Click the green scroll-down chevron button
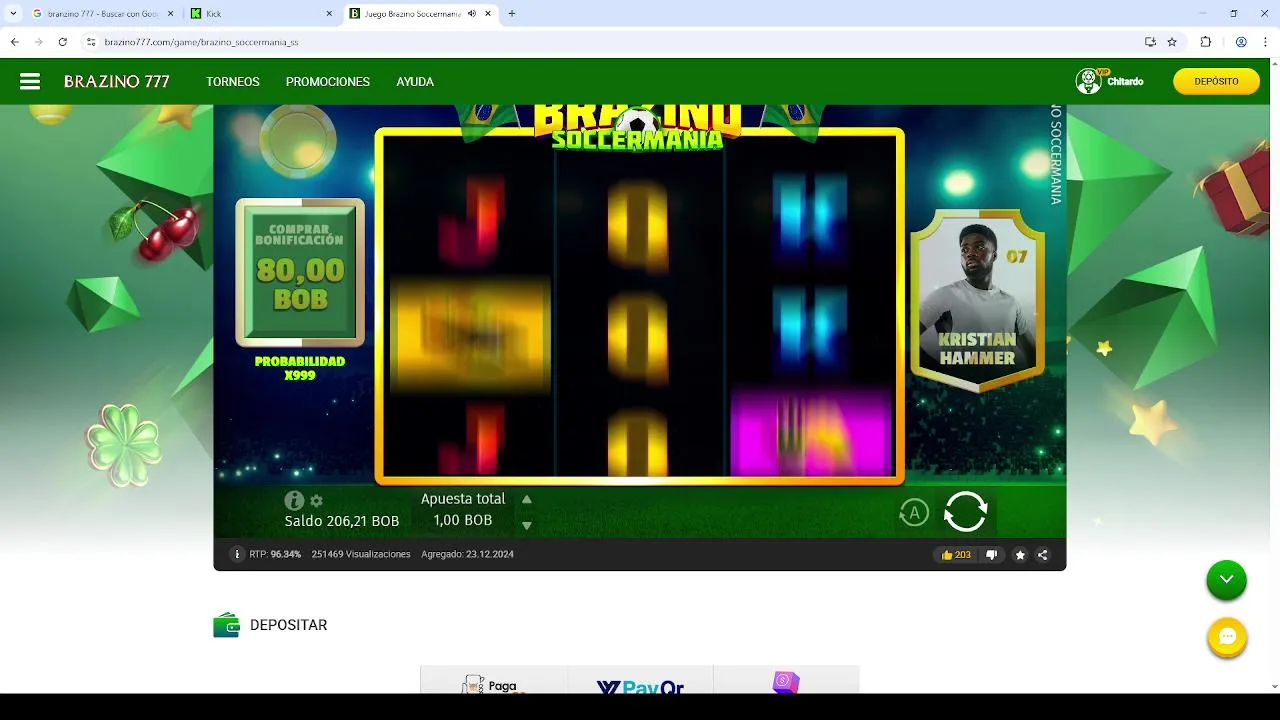 (x=1226, y=580)
